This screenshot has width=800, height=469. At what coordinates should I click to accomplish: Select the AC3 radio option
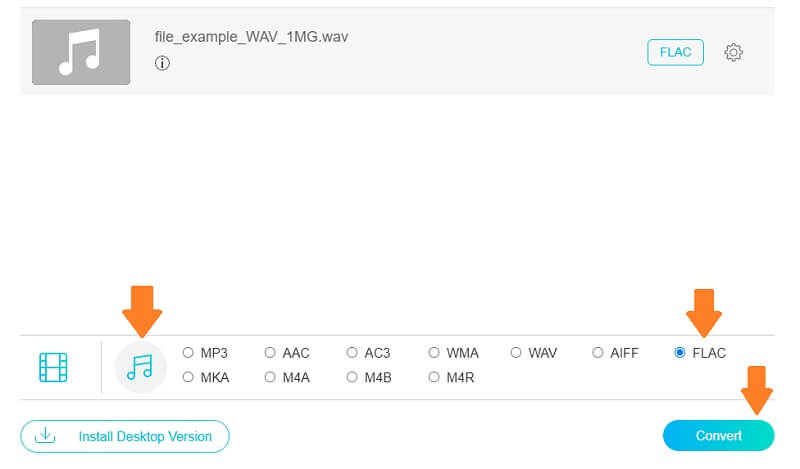pos(352,353)
